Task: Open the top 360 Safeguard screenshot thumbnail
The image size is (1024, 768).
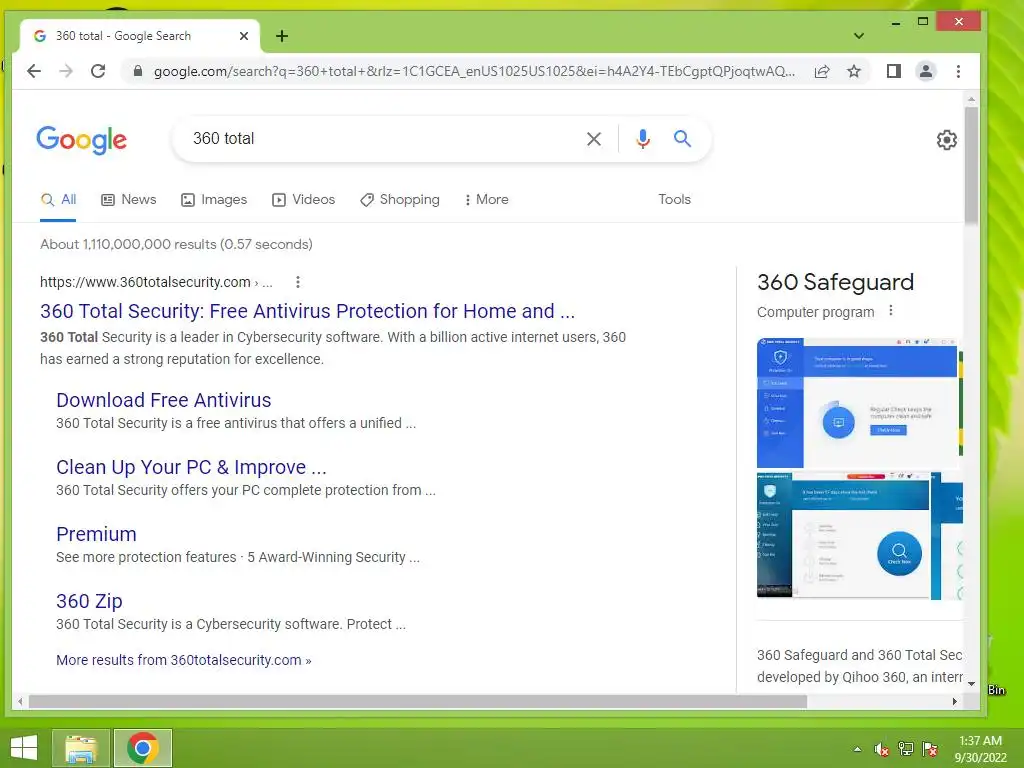Action: 857,402
